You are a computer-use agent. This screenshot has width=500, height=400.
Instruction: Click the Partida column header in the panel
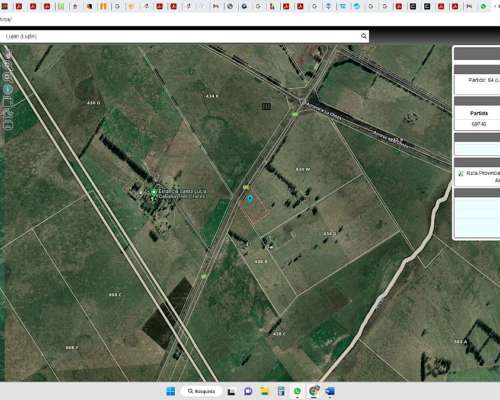479,113
